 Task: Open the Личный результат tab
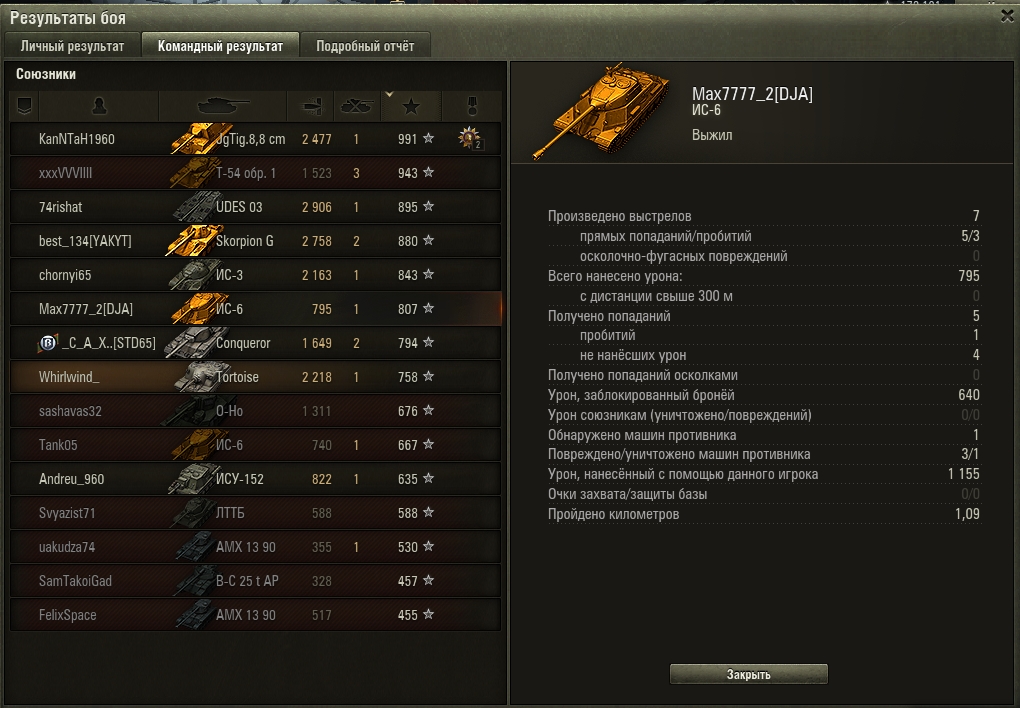click(72, 46)
